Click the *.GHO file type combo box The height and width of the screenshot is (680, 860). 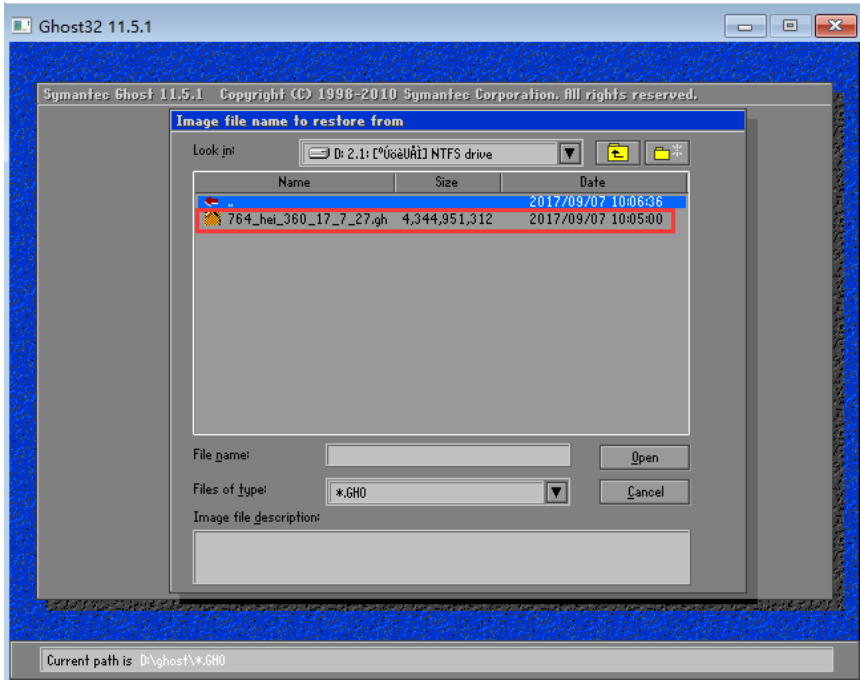447,492
